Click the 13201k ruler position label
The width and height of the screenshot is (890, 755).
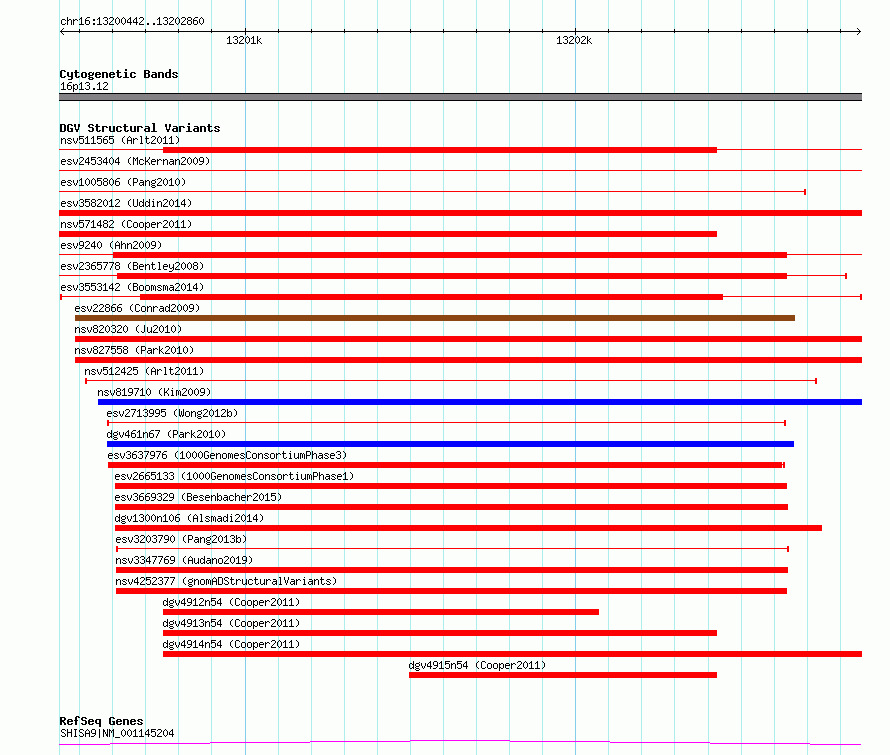pyautogui.click(x=244, y=40)
